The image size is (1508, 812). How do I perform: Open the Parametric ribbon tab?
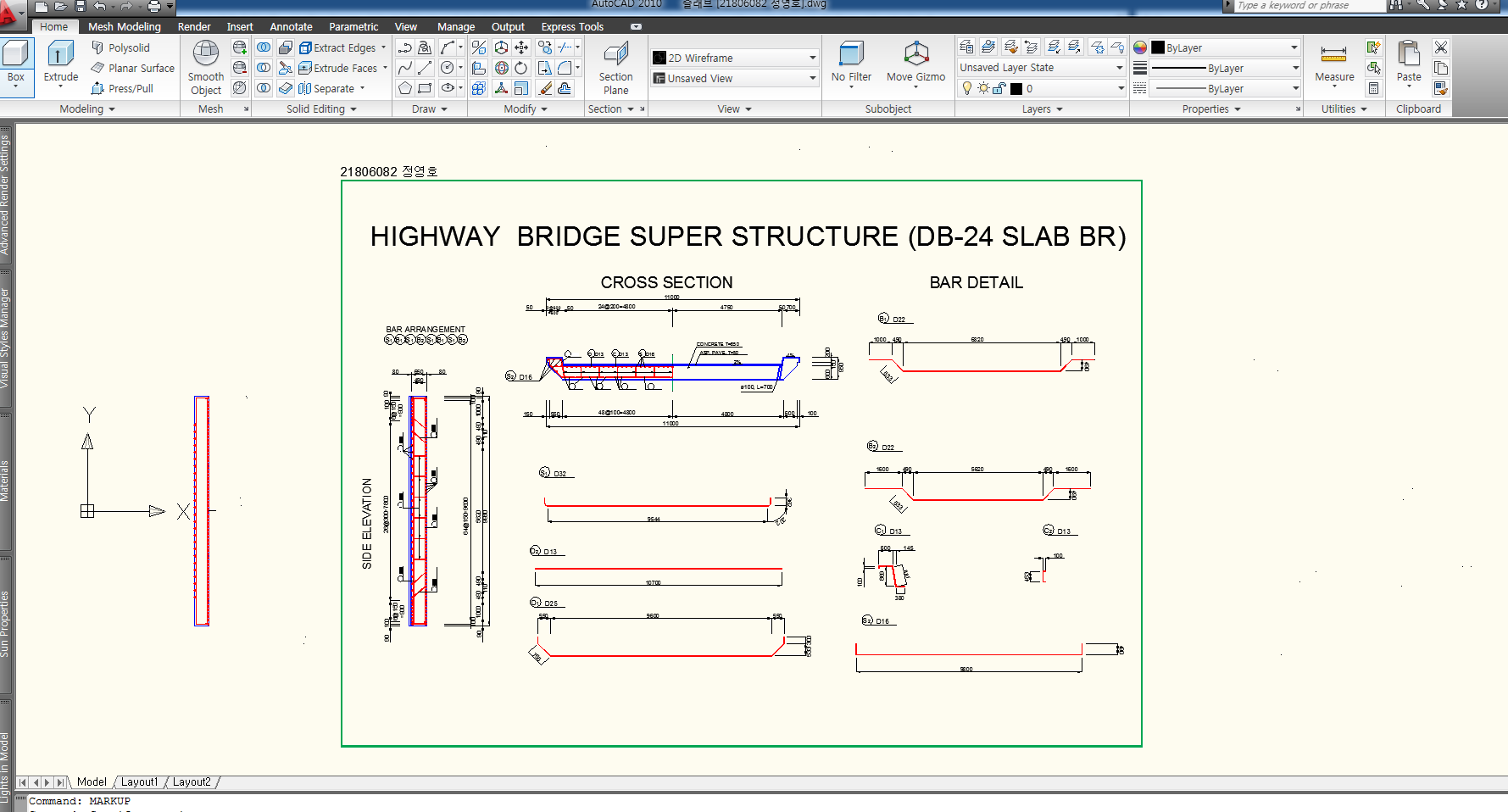click(x=353, y=26)
